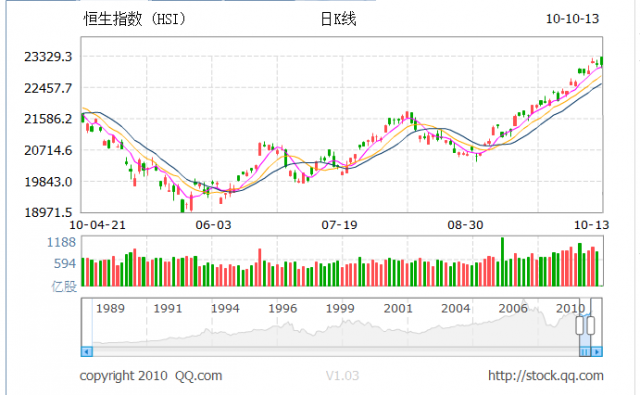Click the last green candlestick at chart's right edge
The image size is (640, 395).
point(602,62)
